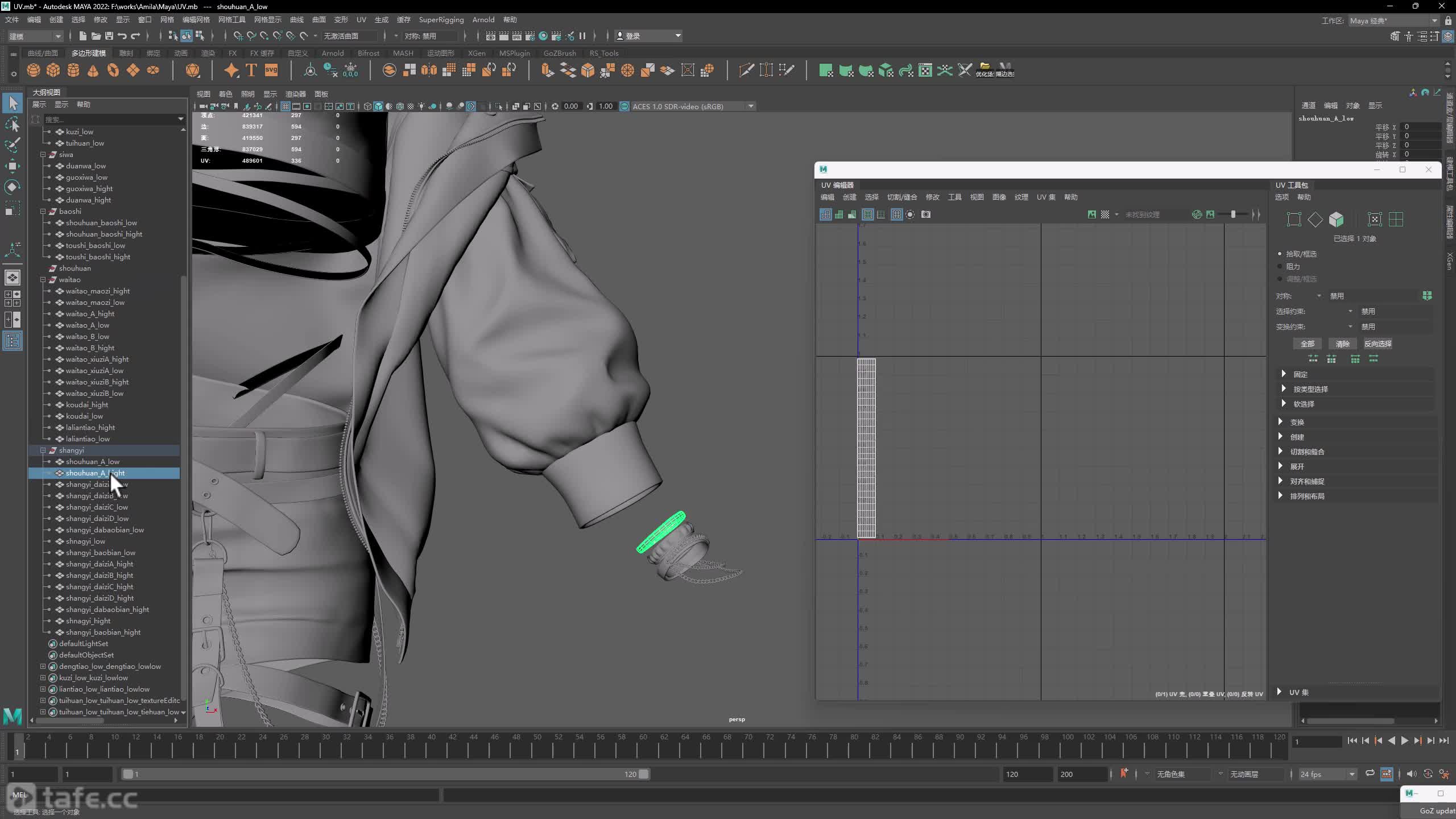Image resolution: width=1456 pixels, height=819 pixels.
Task: Switch to the Arnold shelf tab
Action: [x=333, y=53]
